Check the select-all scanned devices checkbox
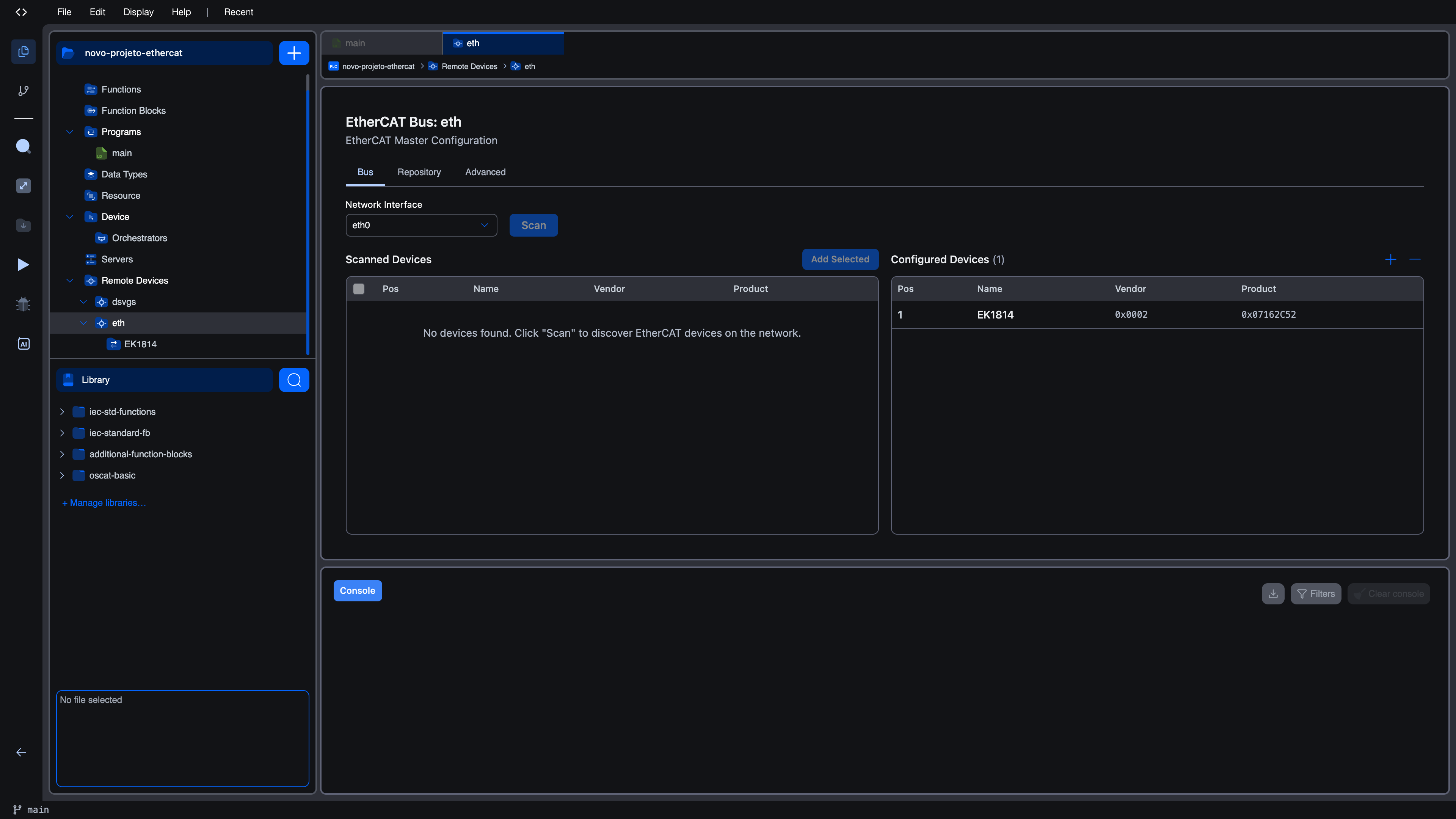Screen dimensions: 1456x819 pos(358,289)
